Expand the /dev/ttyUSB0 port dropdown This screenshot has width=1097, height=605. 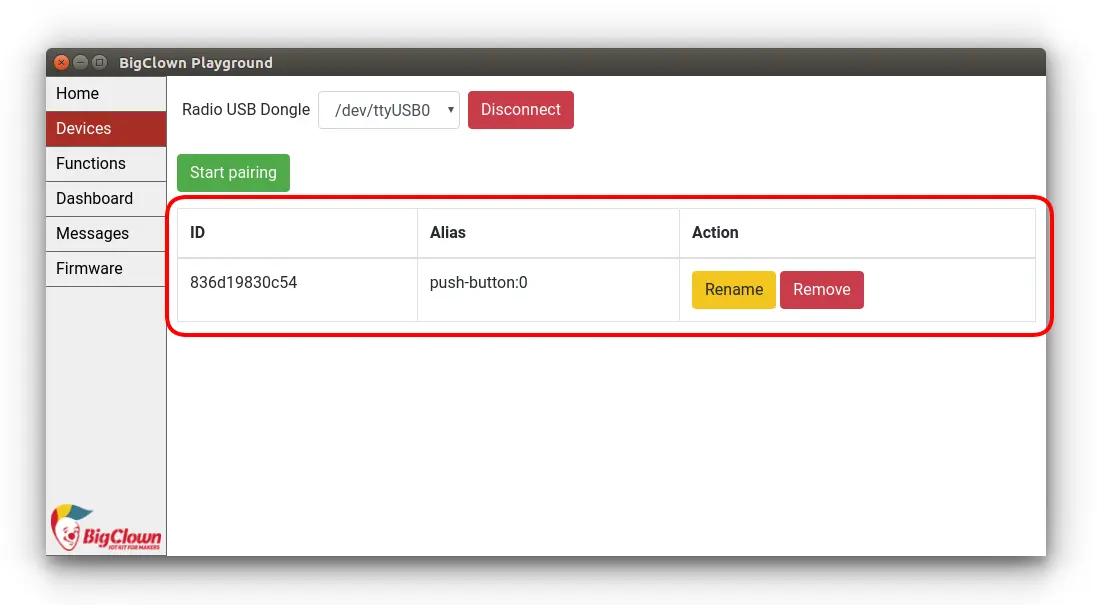[x=389, y=110]
